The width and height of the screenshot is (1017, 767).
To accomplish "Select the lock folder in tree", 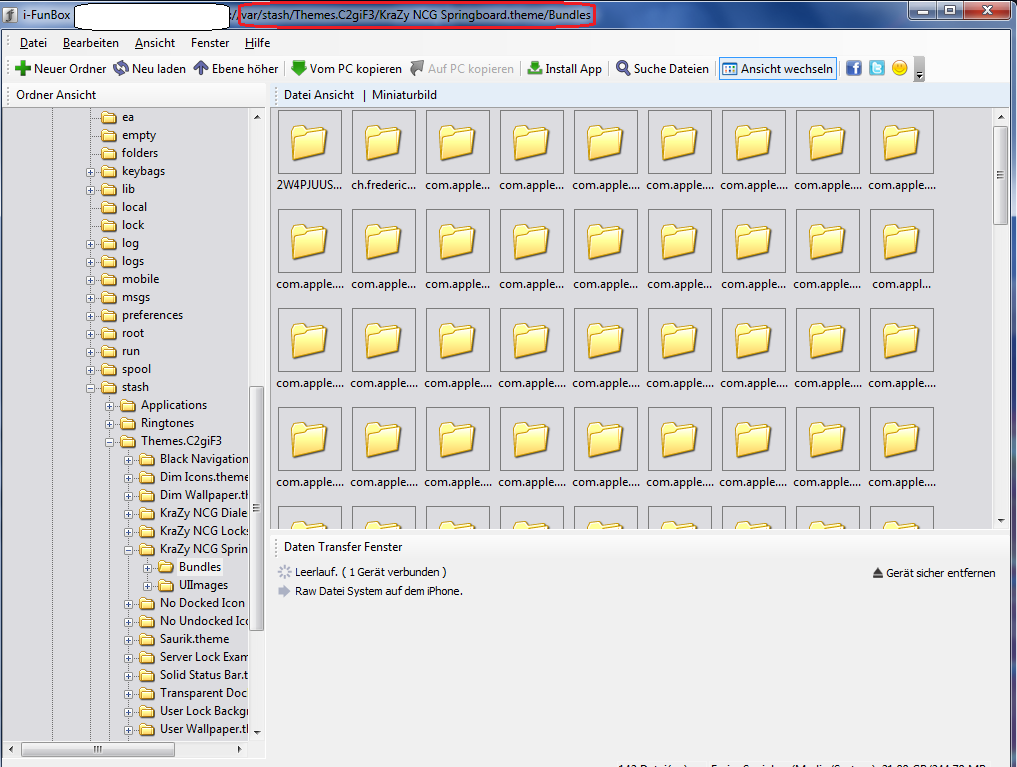I will coord(133,225).
